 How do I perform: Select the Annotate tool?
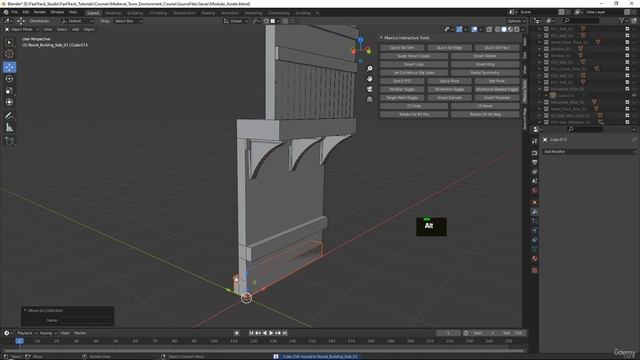9,116
